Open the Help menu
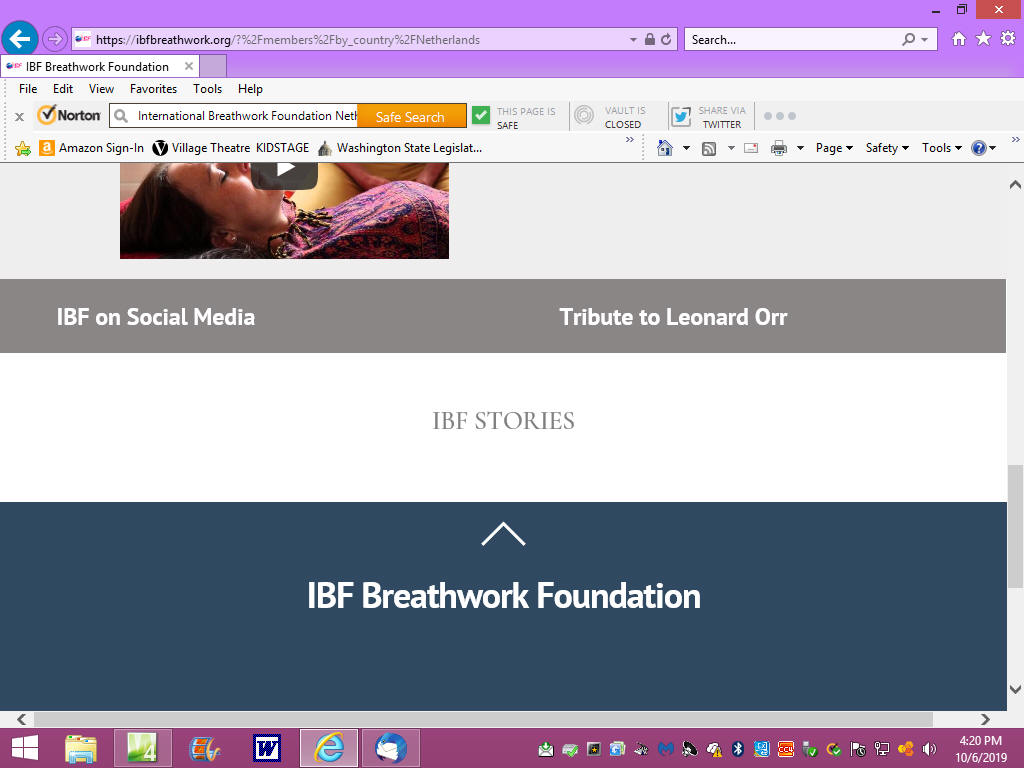1024x768 pixels. pyautogui.click(x=250, y=89)
